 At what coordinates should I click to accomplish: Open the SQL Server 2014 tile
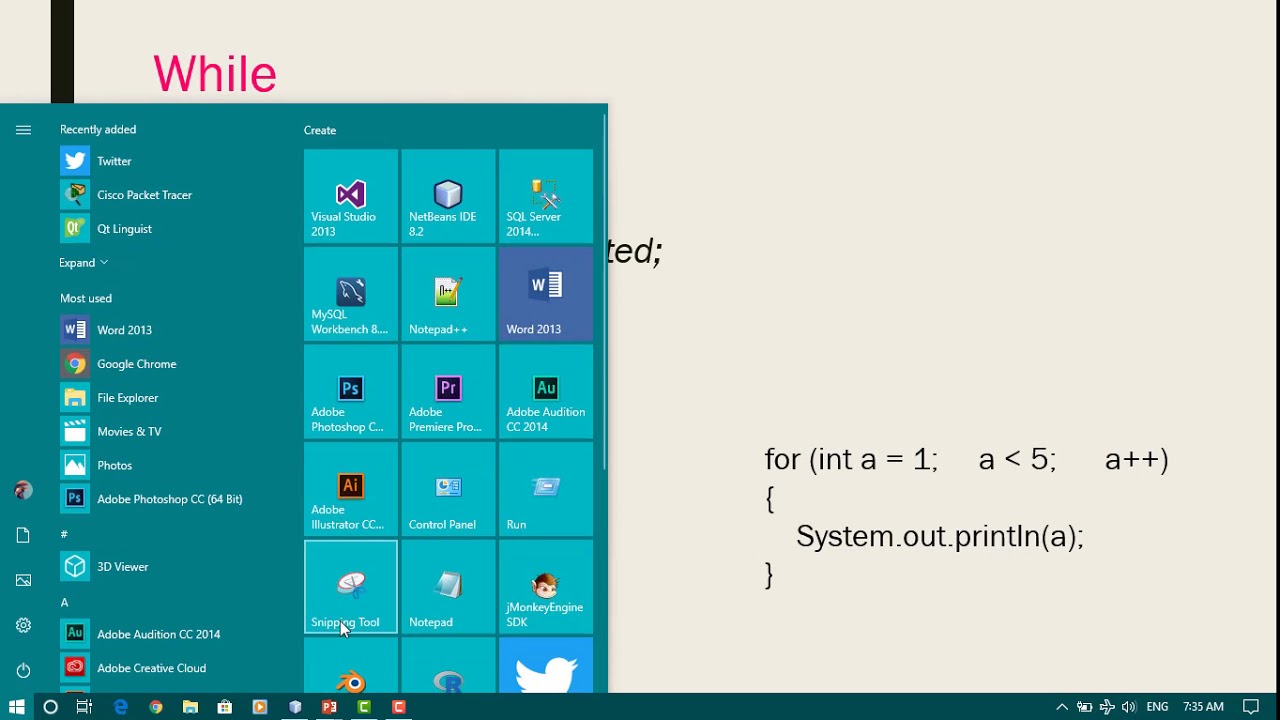(x=546, y=196)
